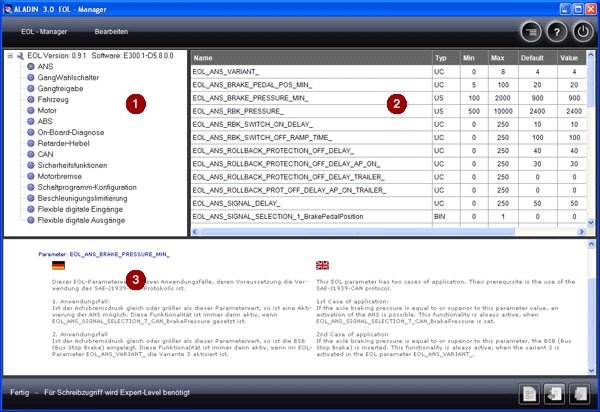The height and width of the screenshot is (412, 600).
Task: Sort table by Default column header
Action: [537, 58]
